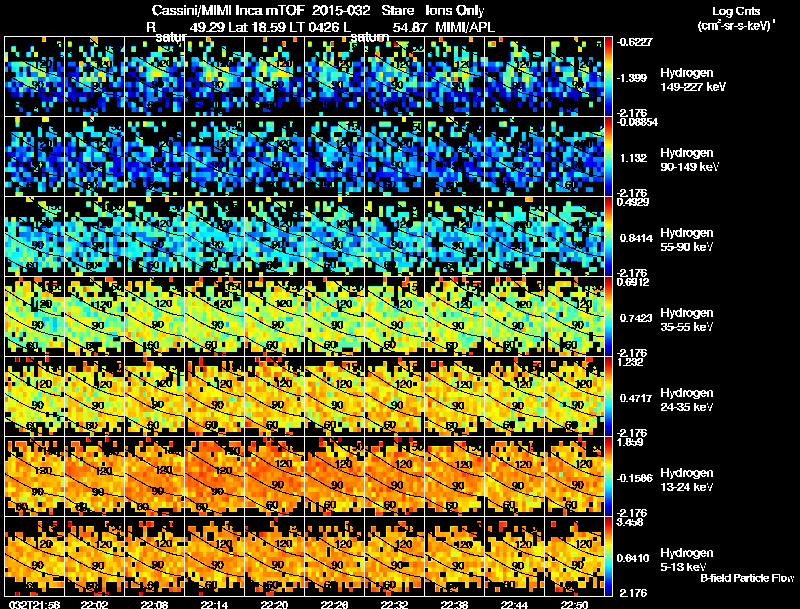Click the 22:38 time axis label
The width and height of the screenshot is (800, 609).
point(454,604)
